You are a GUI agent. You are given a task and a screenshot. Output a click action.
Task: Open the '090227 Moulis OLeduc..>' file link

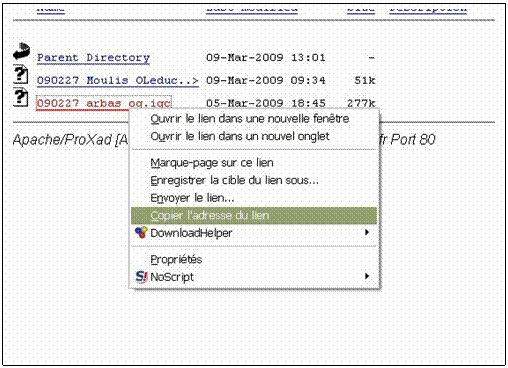click(118, 80)
